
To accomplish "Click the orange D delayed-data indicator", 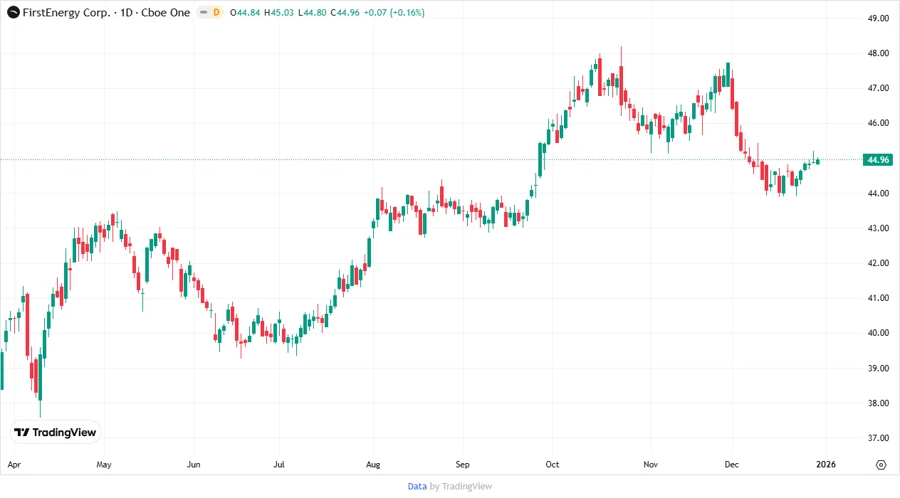I will (216, 12).
